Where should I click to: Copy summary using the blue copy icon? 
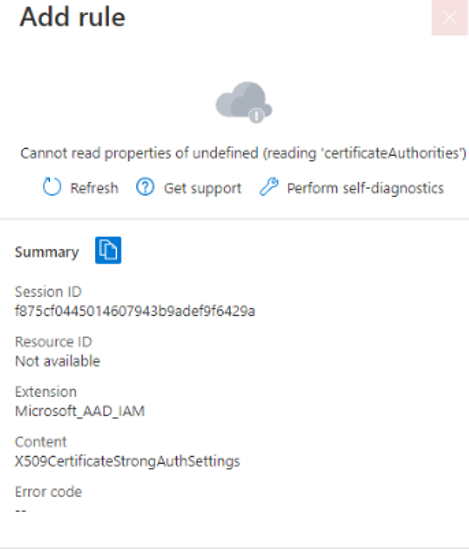point(108,250)
